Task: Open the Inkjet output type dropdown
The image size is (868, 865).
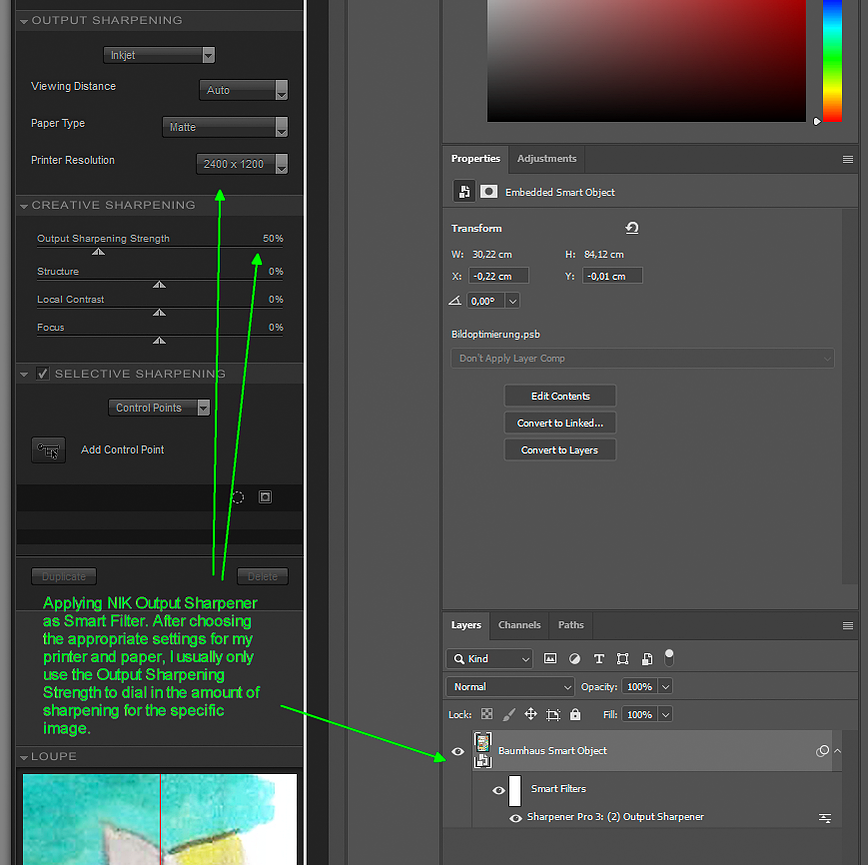Action: point(159,55)
